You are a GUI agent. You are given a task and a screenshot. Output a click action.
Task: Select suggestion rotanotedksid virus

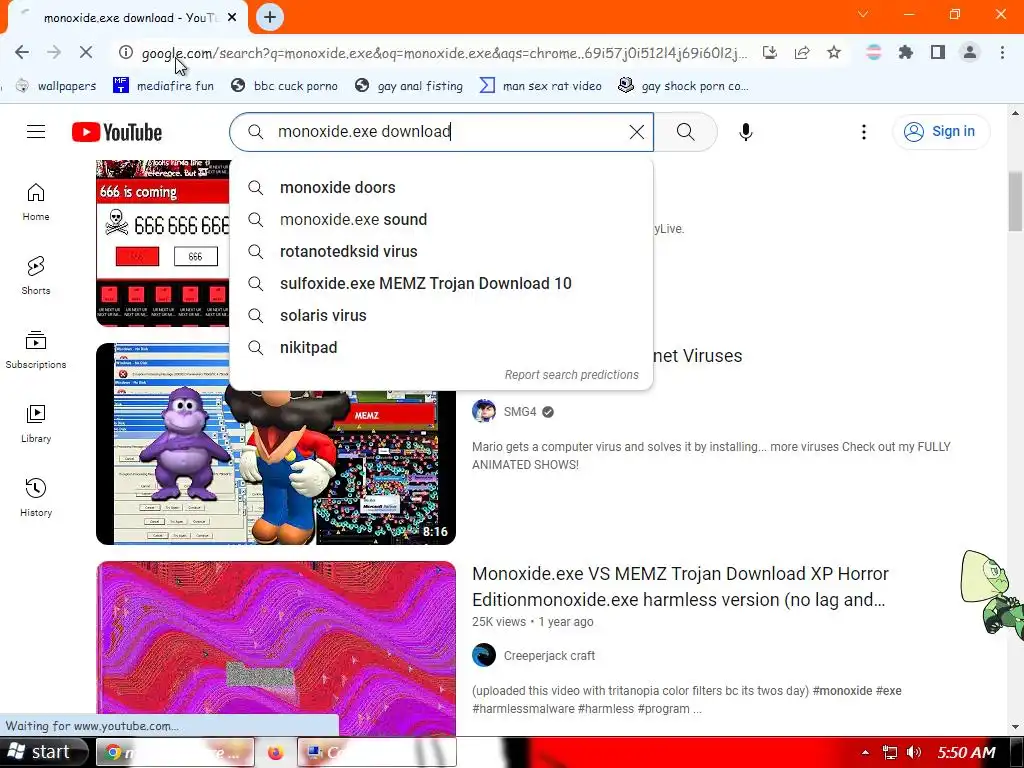[x=441, y=251]
